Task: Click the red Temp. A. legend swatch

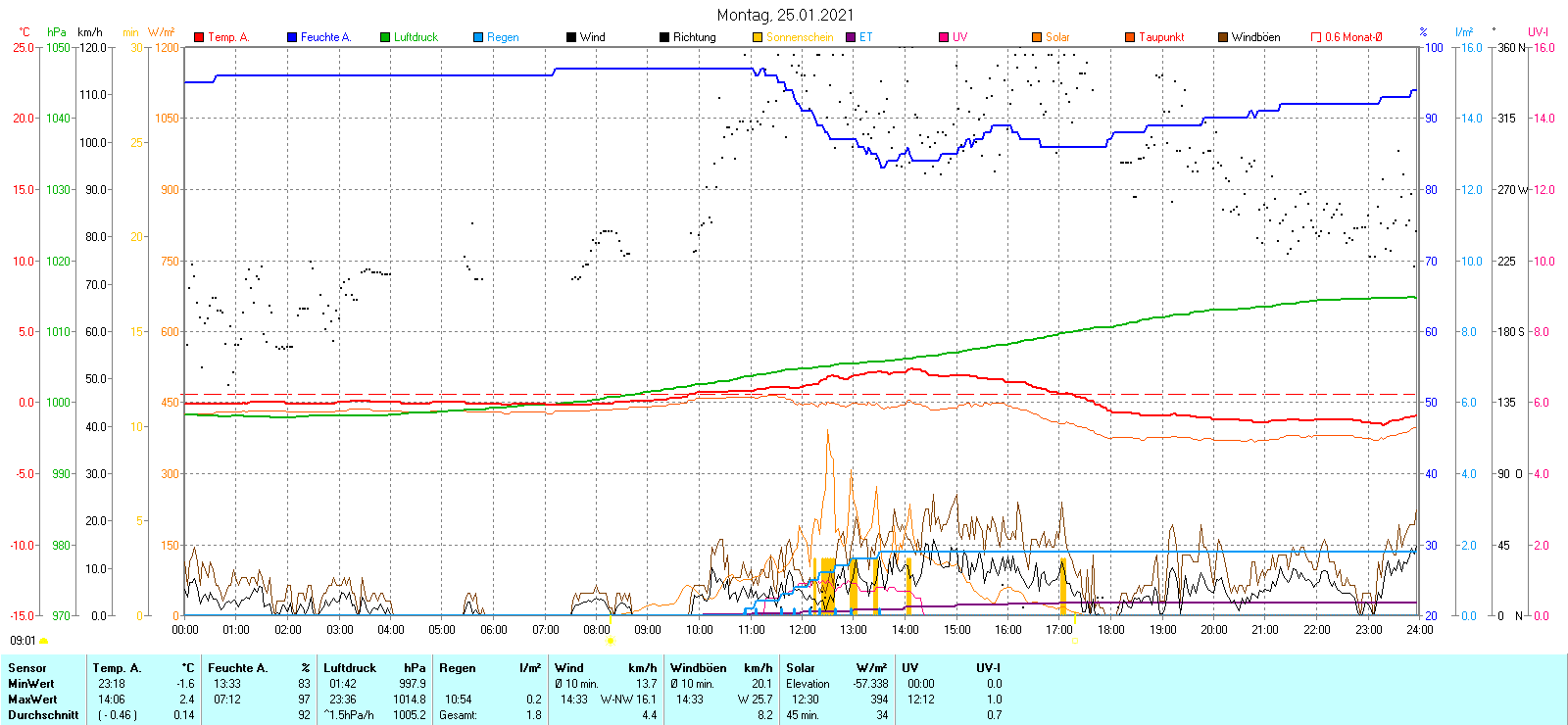Action: pos(199,37)
